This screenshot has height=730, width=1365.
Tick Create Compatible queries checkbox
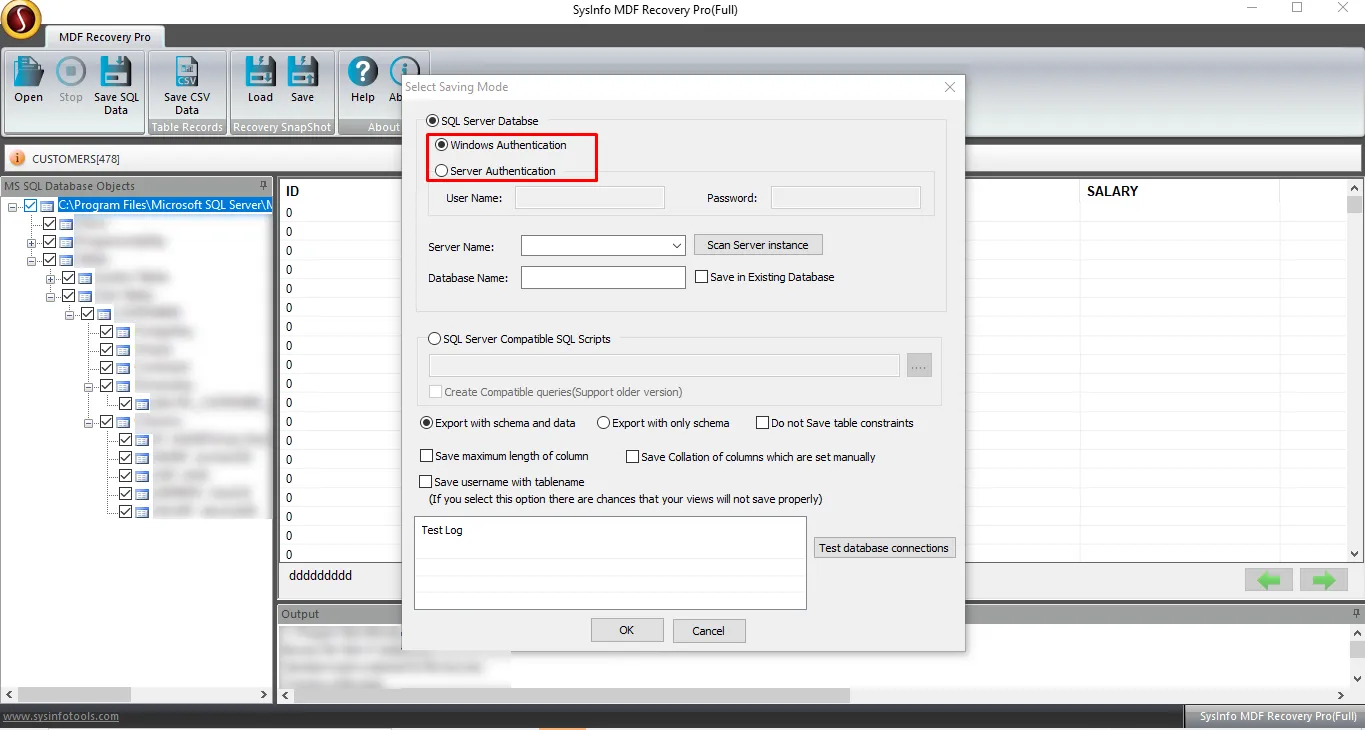tap(435, 392)
